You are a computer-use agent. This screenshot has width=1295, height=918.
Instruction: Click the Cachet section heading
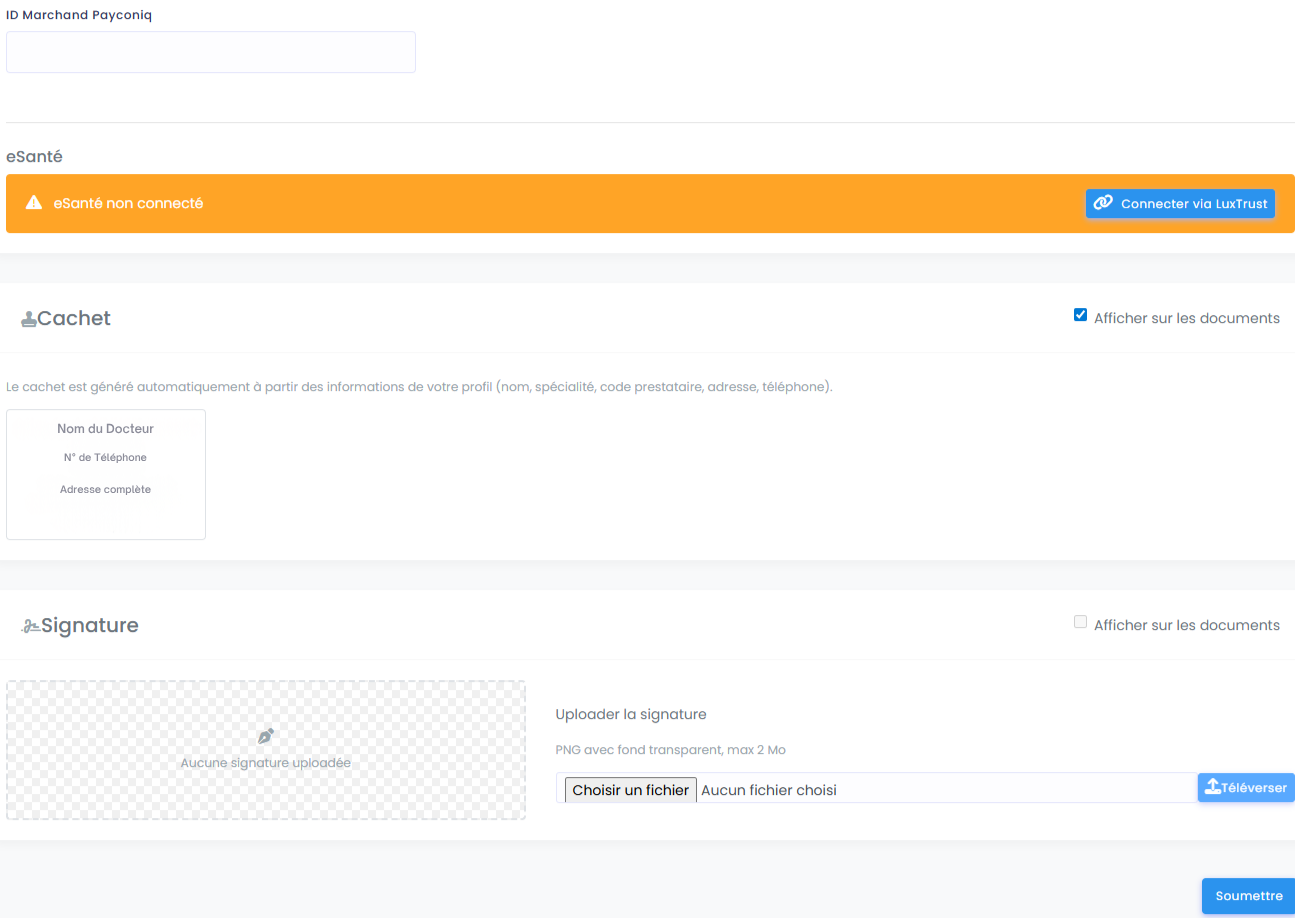(74, 318)
